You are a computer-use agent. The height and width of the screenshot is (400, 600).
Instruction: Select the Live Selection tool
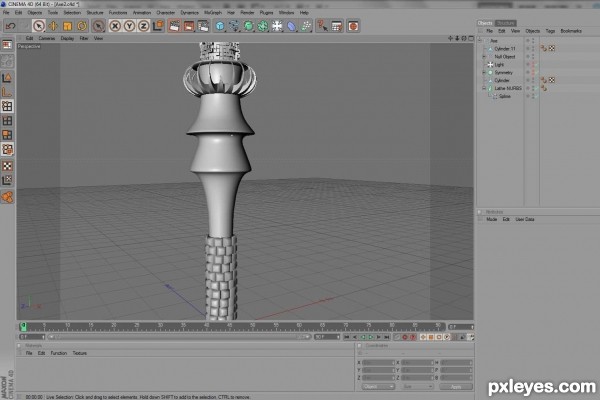coord(38,26)
